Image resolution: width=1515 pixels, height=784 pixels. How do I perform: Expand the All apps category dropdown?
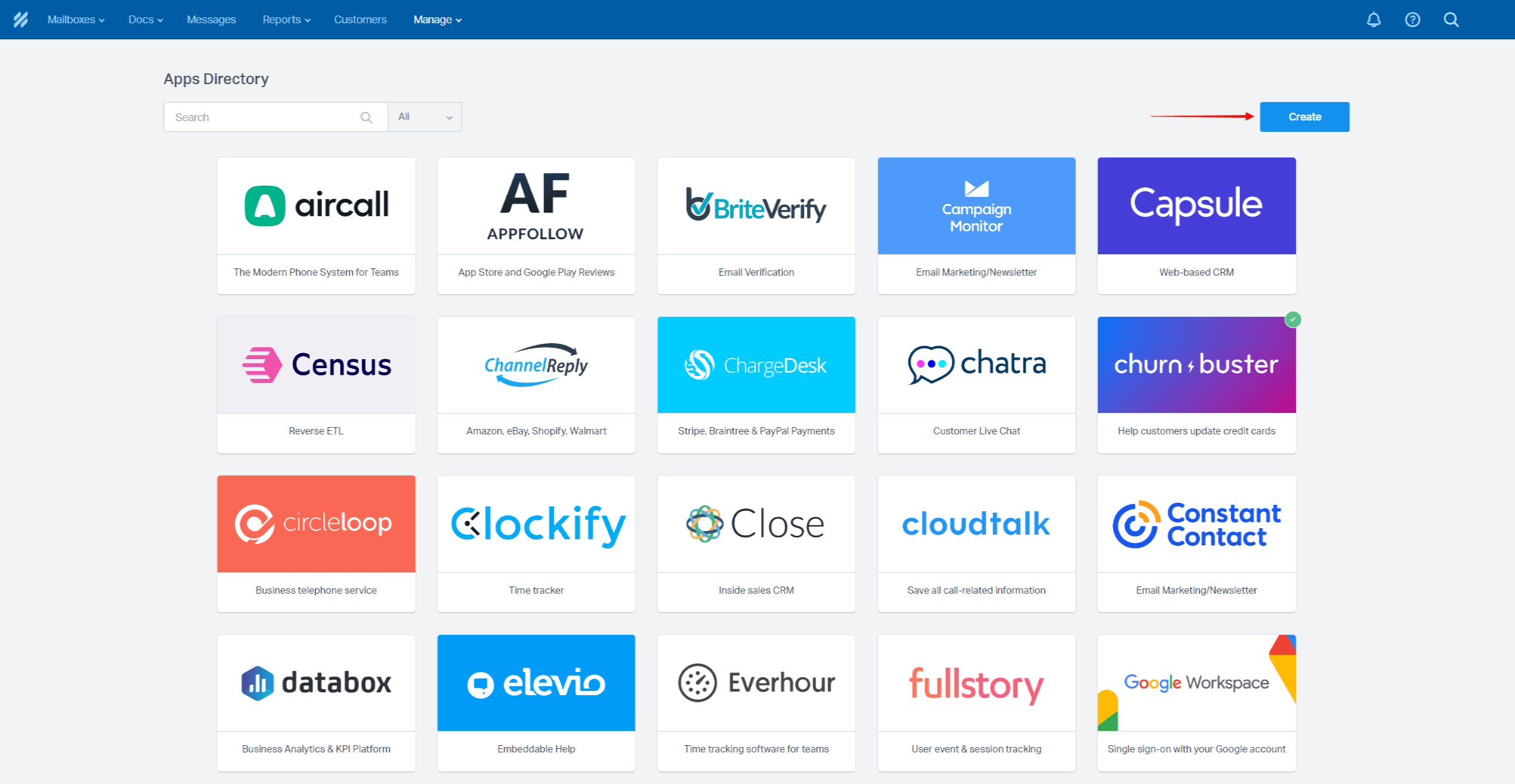[424, 117]
